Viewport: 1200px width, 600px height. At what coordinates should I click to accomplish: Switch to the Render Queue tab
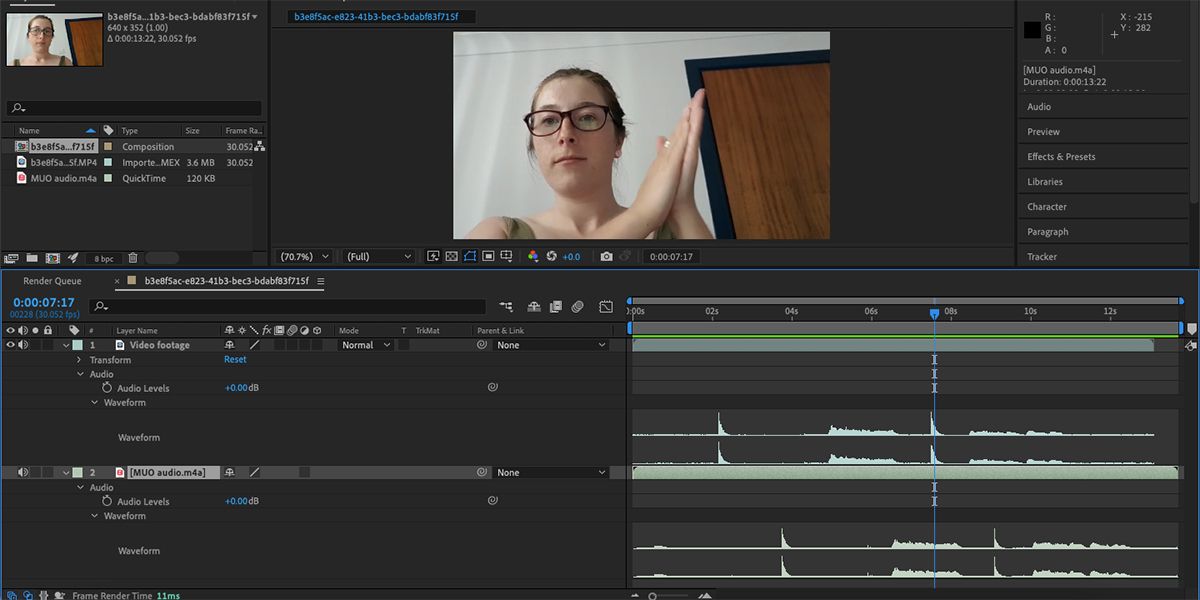(52, 280)
